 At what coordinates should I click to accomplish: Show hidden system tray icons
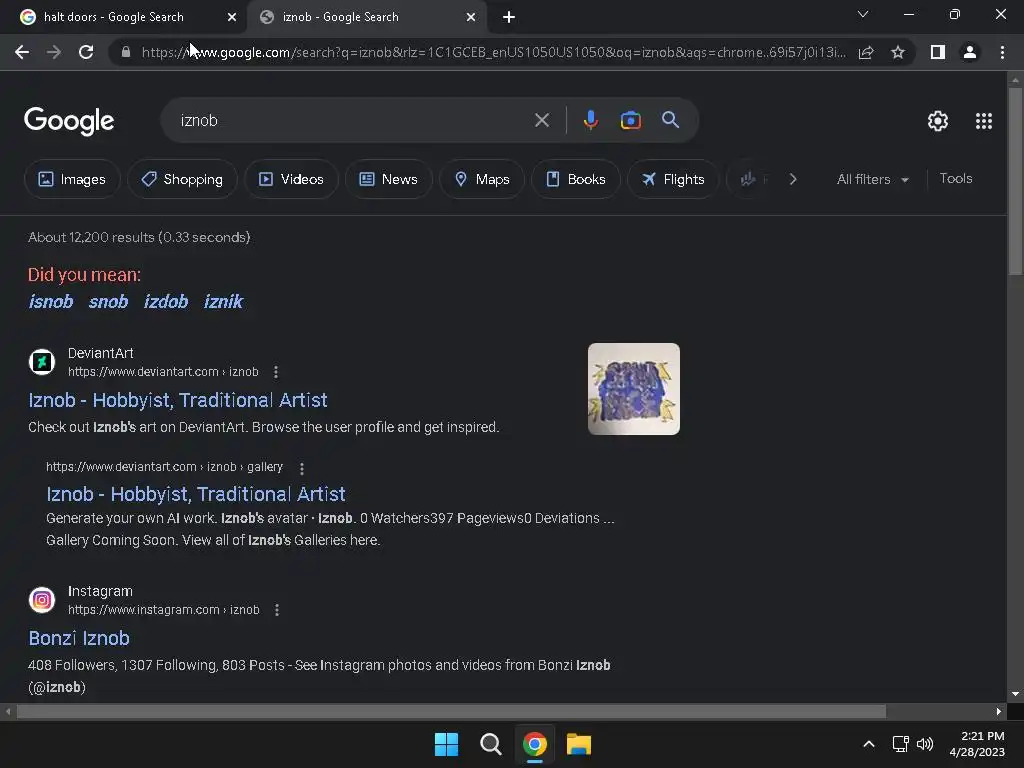pos(869,744)
